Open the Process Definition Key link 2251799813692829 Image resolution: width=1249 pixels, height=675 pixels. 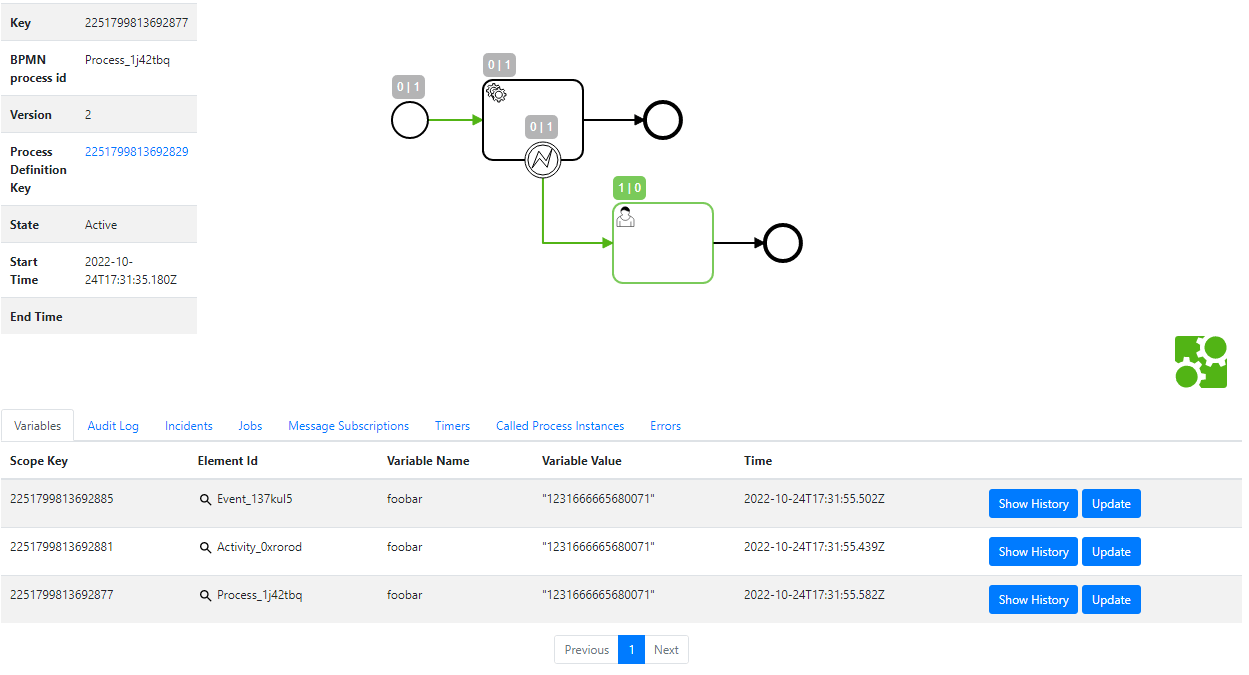pos(135,151)
